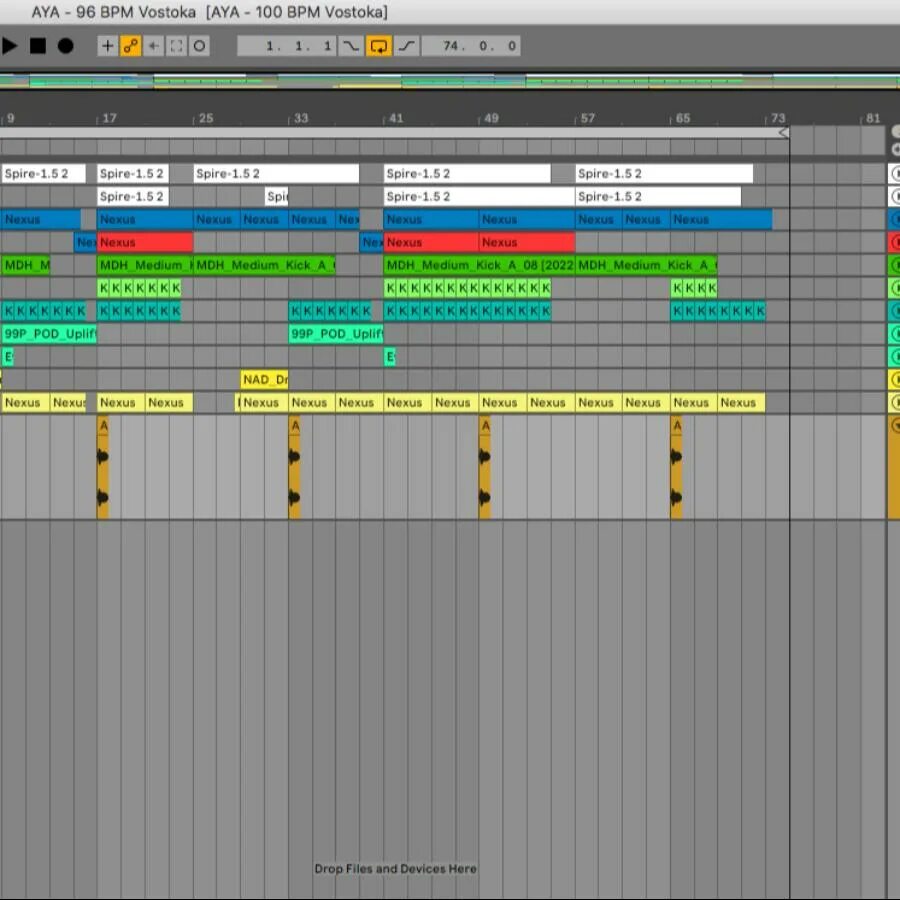Viewport: 900px width, 900px height.
Task: Select the red Nexus clip at bar 41
Action: click(431, 242)
